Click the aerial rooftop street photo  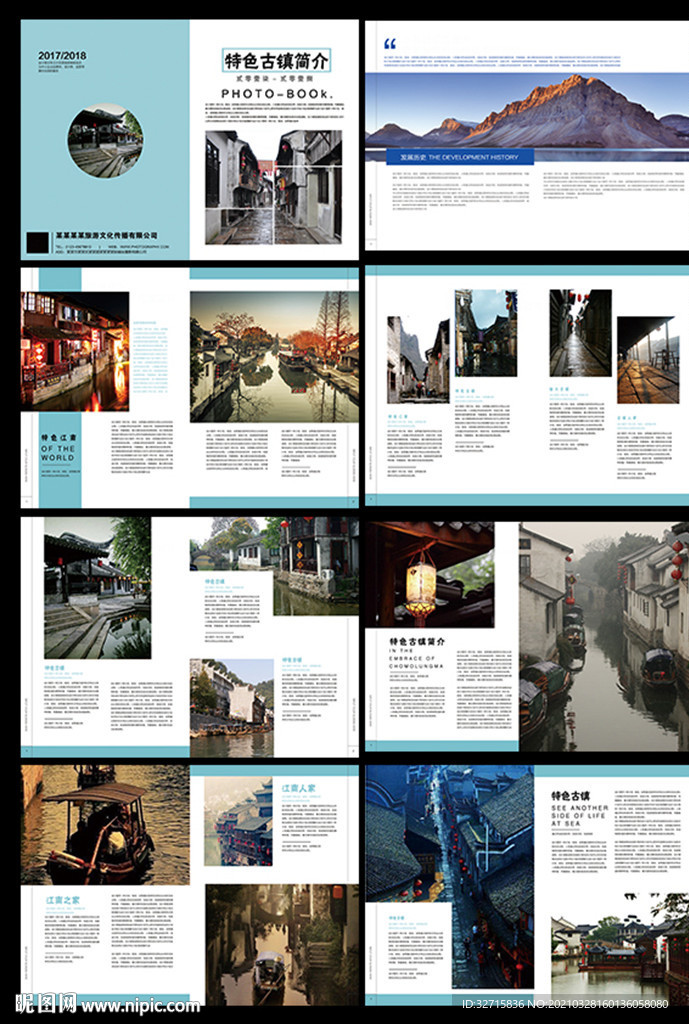pyautogui.click(x=450, y=877)
